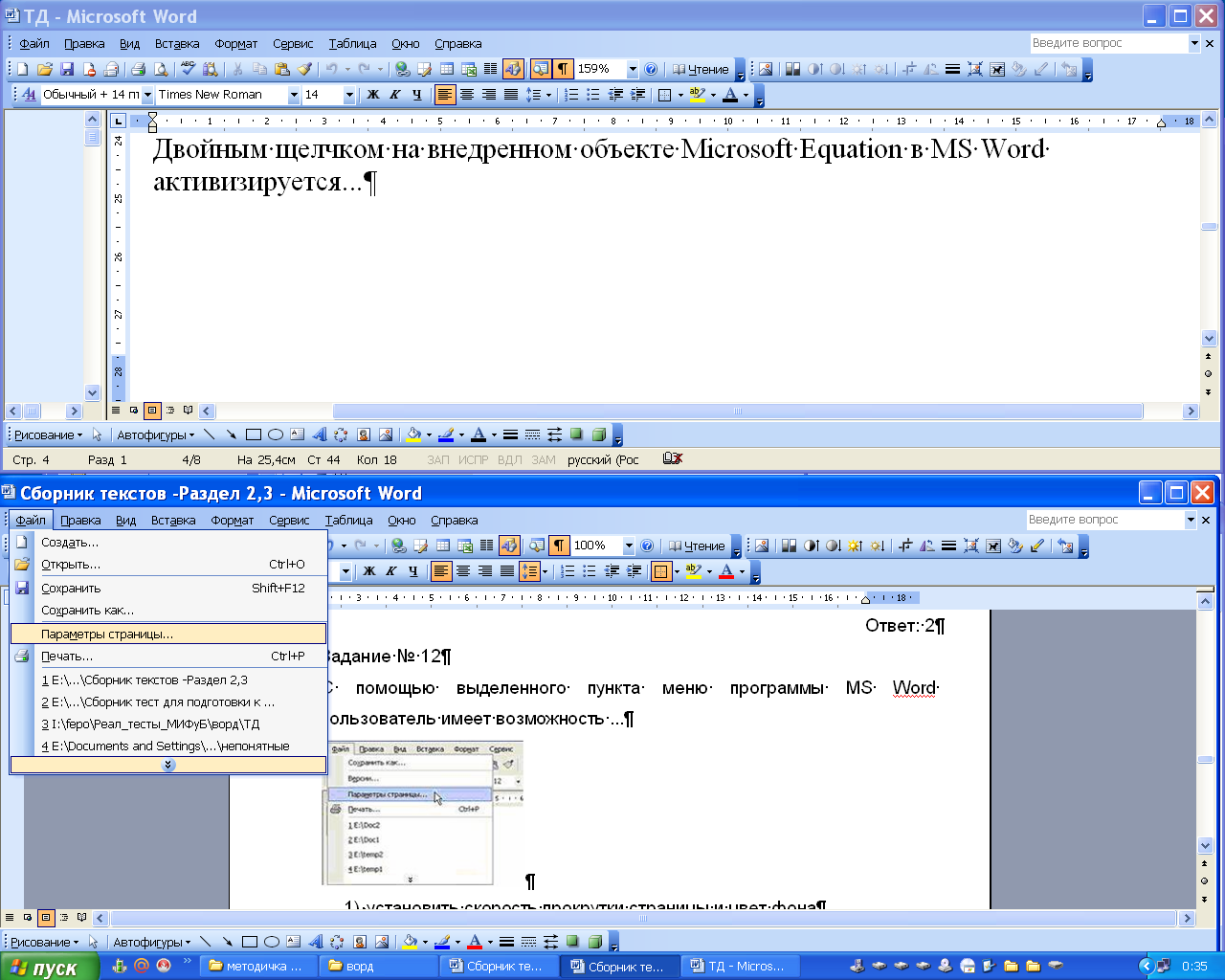Open recent file 1 Сборник текстов -Раздел 2,3
Image resolution: width=1225 pixels, height=980 pixels.
[x=168, y=680]
